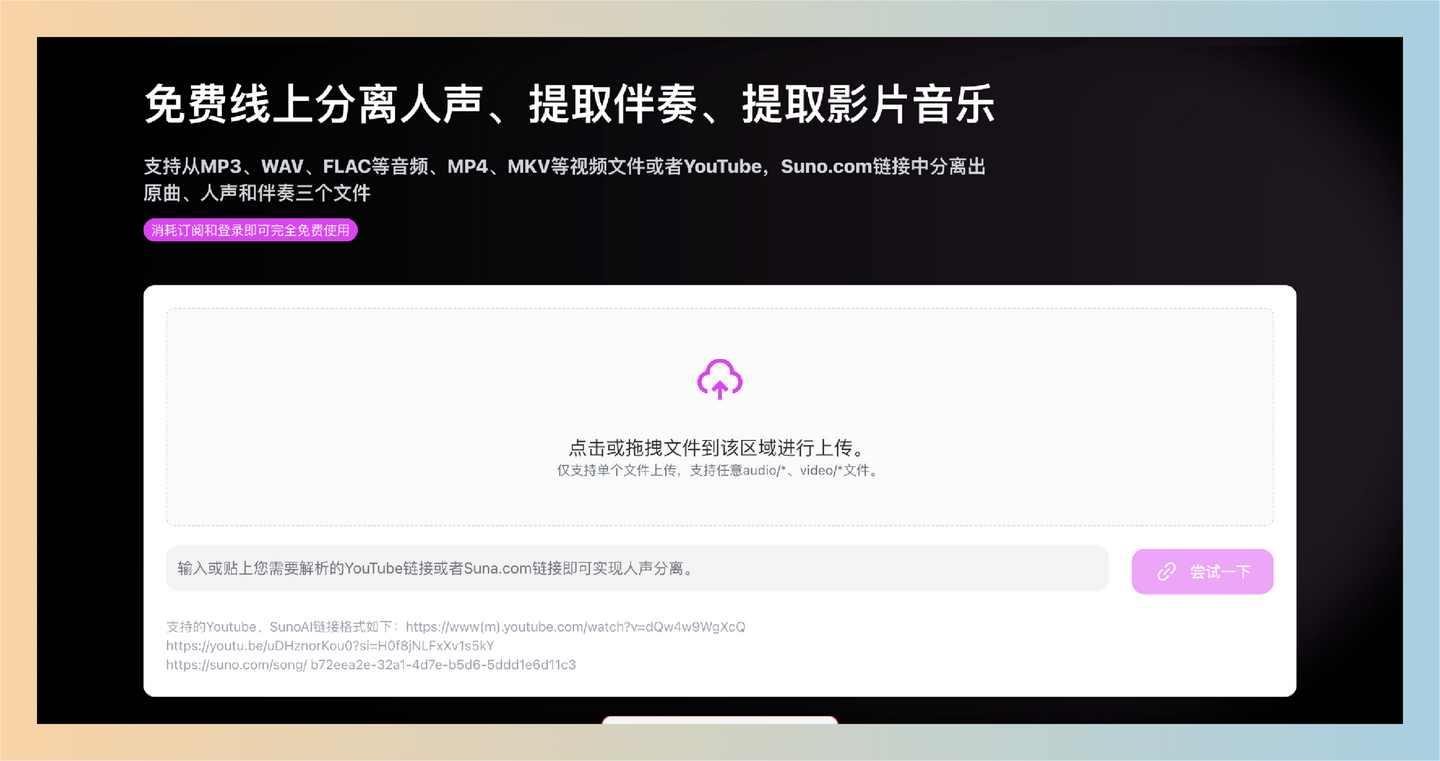Viewport: 1440px width, 761px height.
Task: Click the suno.com/song example link text
Action: tap(371, 664)
